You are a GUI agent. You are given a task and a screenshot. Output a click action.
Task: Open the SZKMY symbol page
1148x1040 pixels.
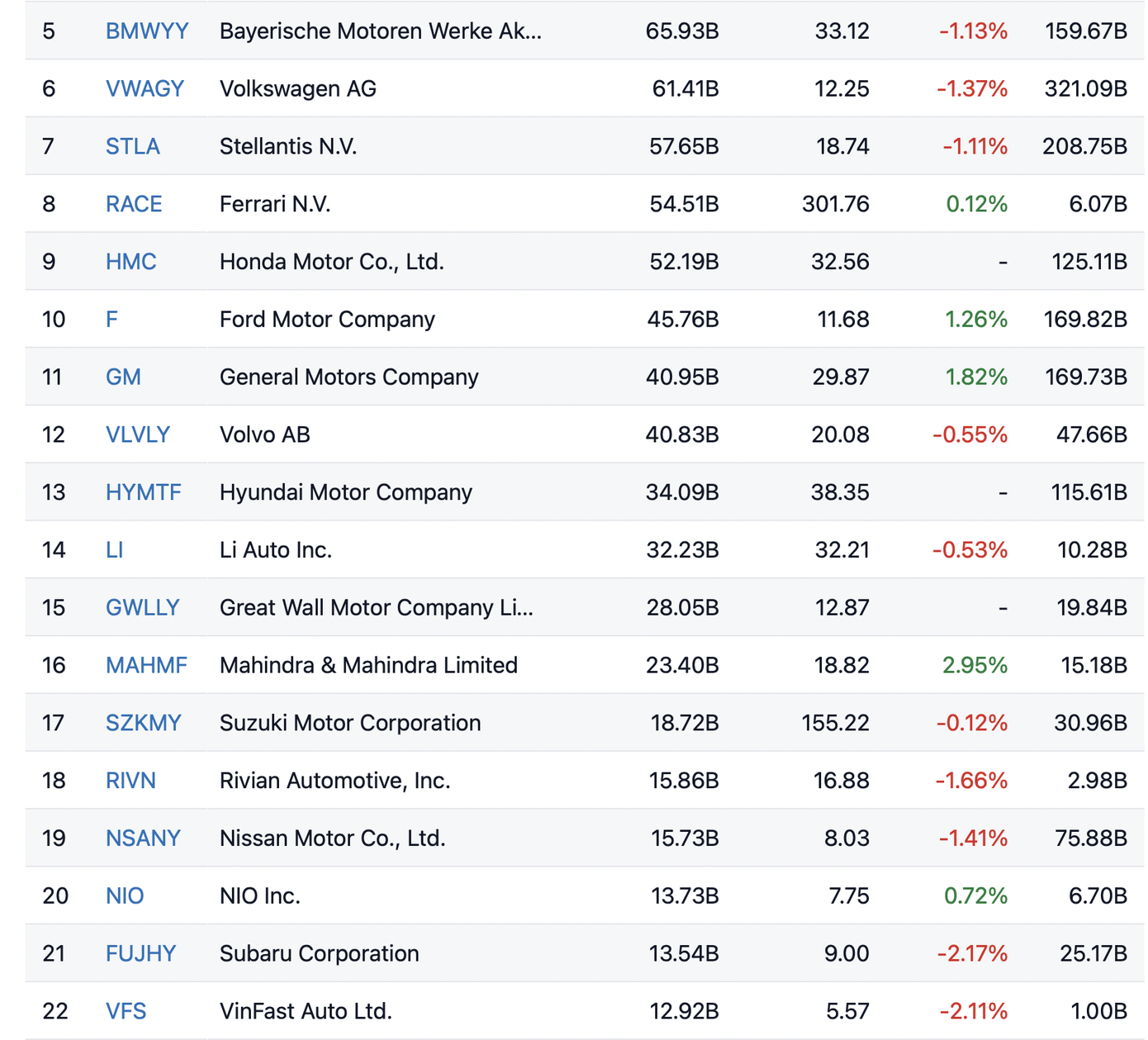coord(143,723)
